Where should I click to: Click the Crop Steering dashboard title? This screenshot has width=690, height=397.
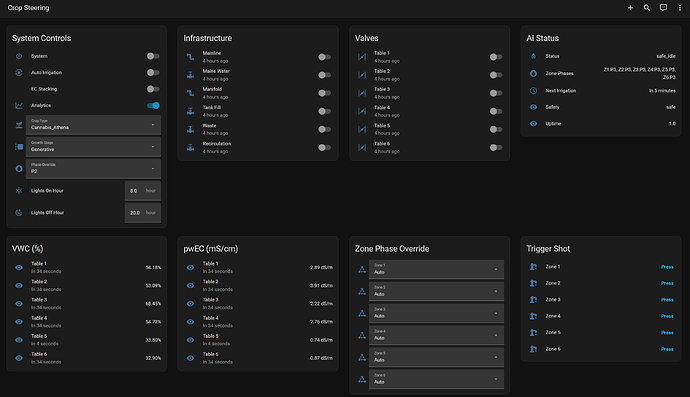click(x=28, y=7)
